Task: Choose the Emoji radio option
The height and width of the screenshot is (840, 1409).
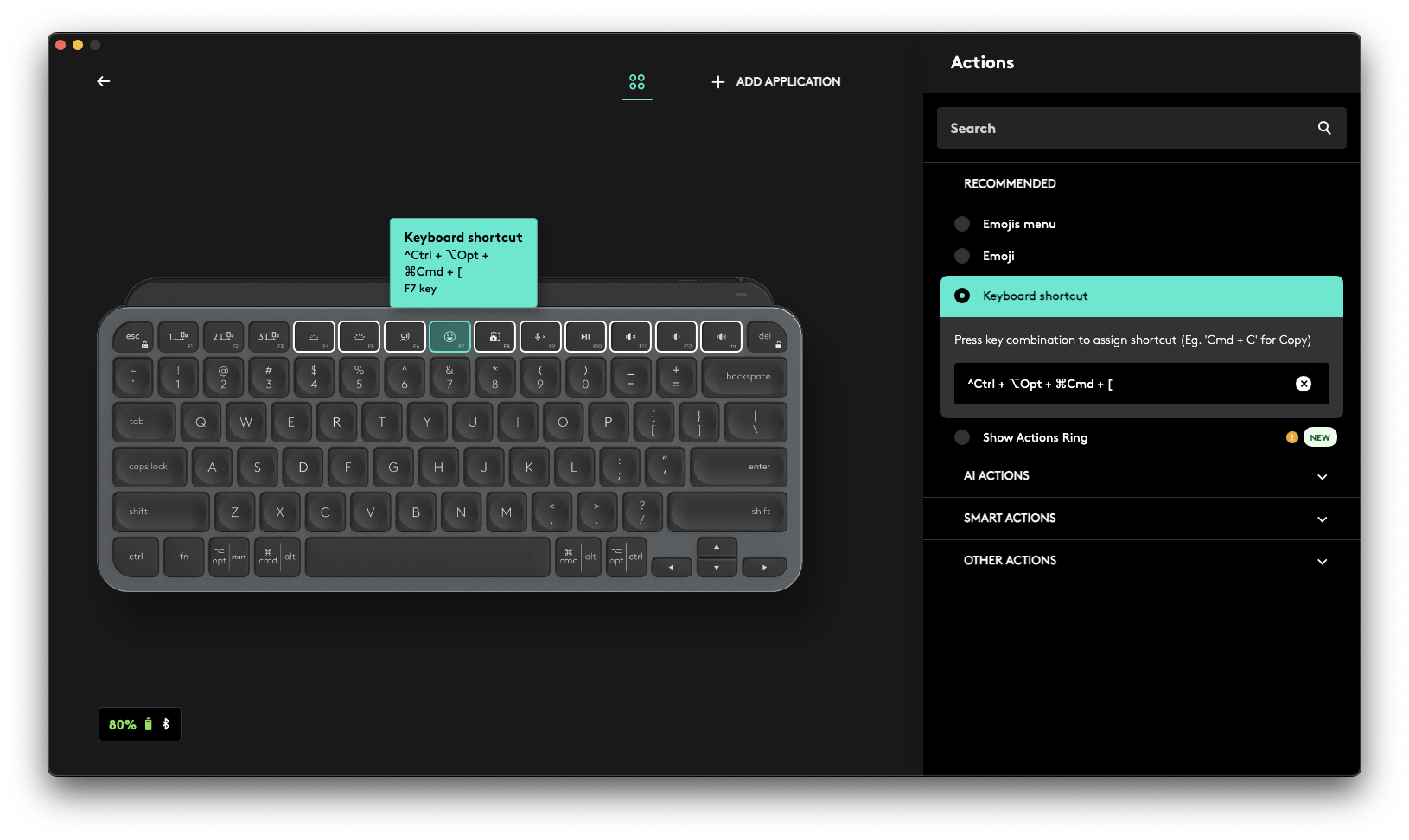Action: 962,256
